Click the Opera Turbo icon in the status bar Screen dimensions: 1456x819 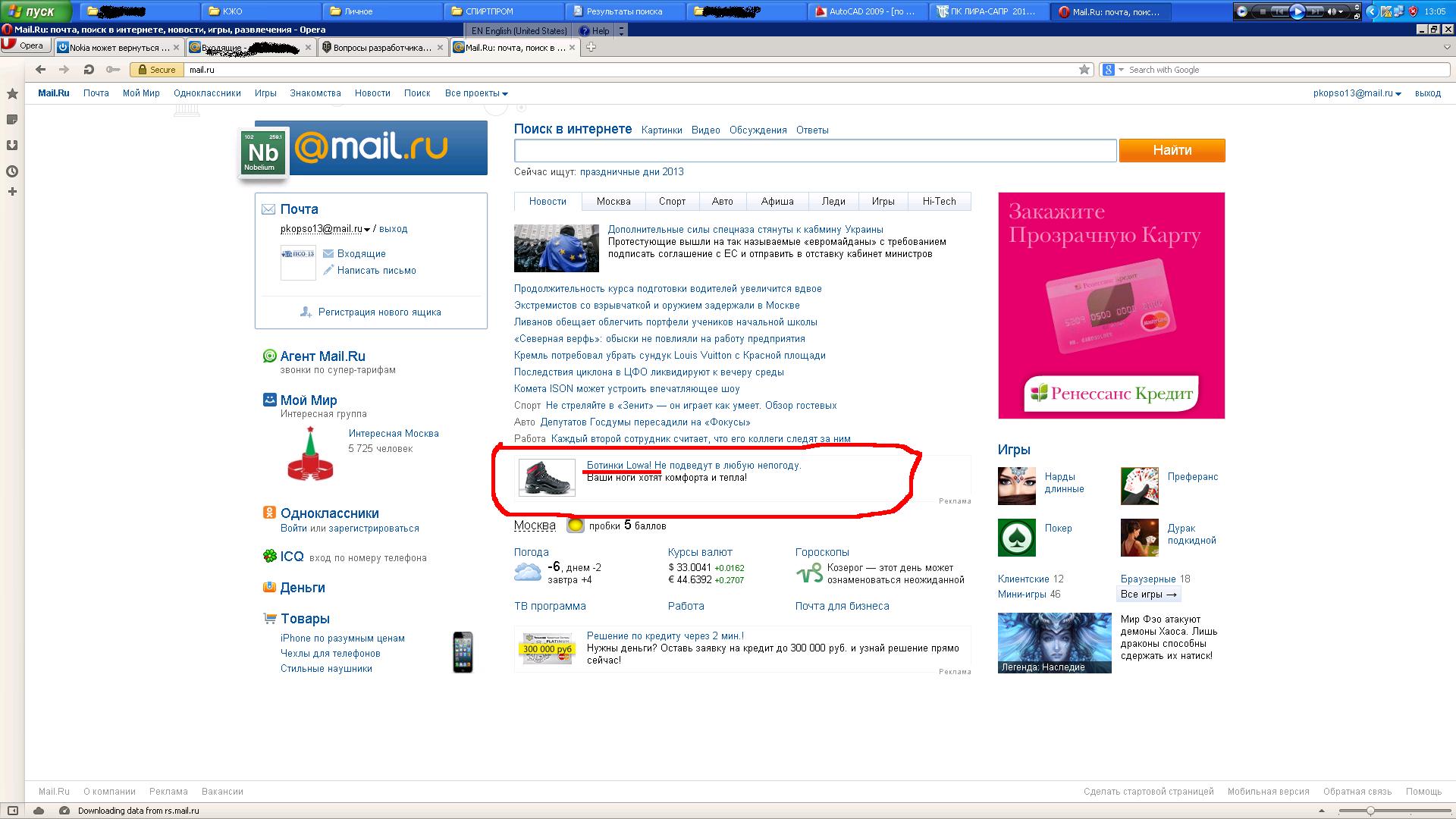pos(64,811)
